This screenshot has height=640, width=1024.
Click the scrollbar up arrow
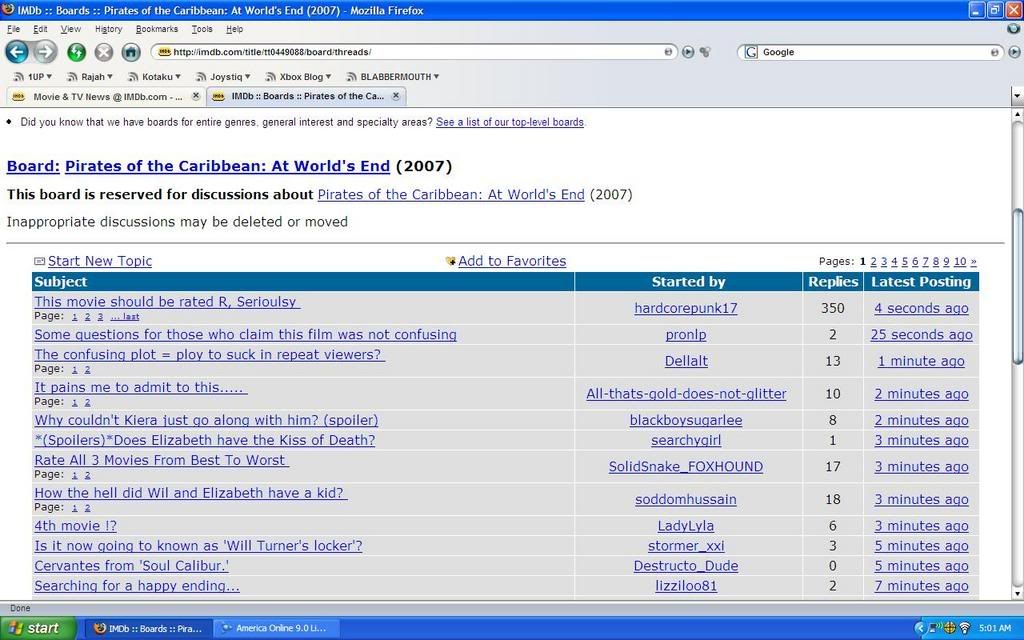tap(1017, 114)
